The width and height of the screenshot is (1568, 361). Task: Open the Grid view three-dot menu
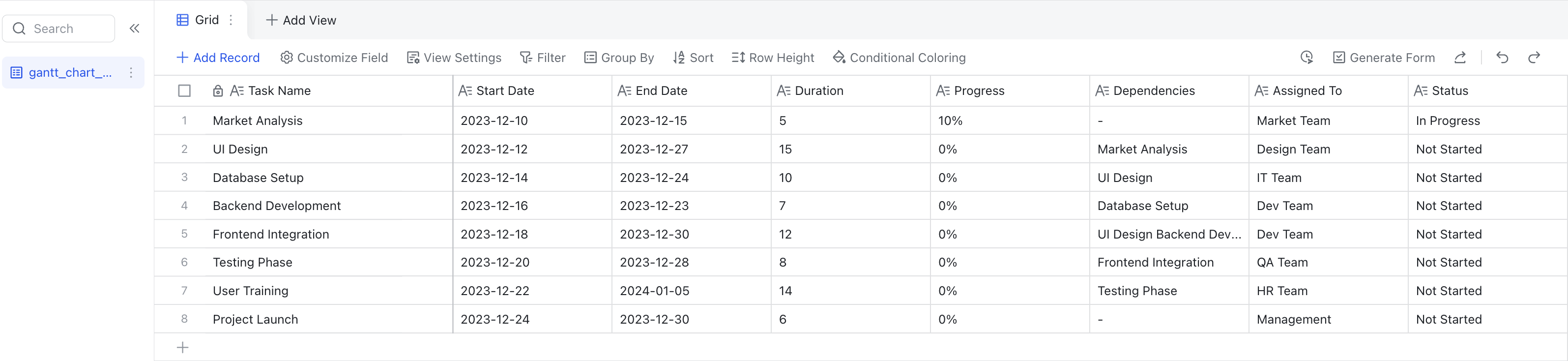(231, 20)
